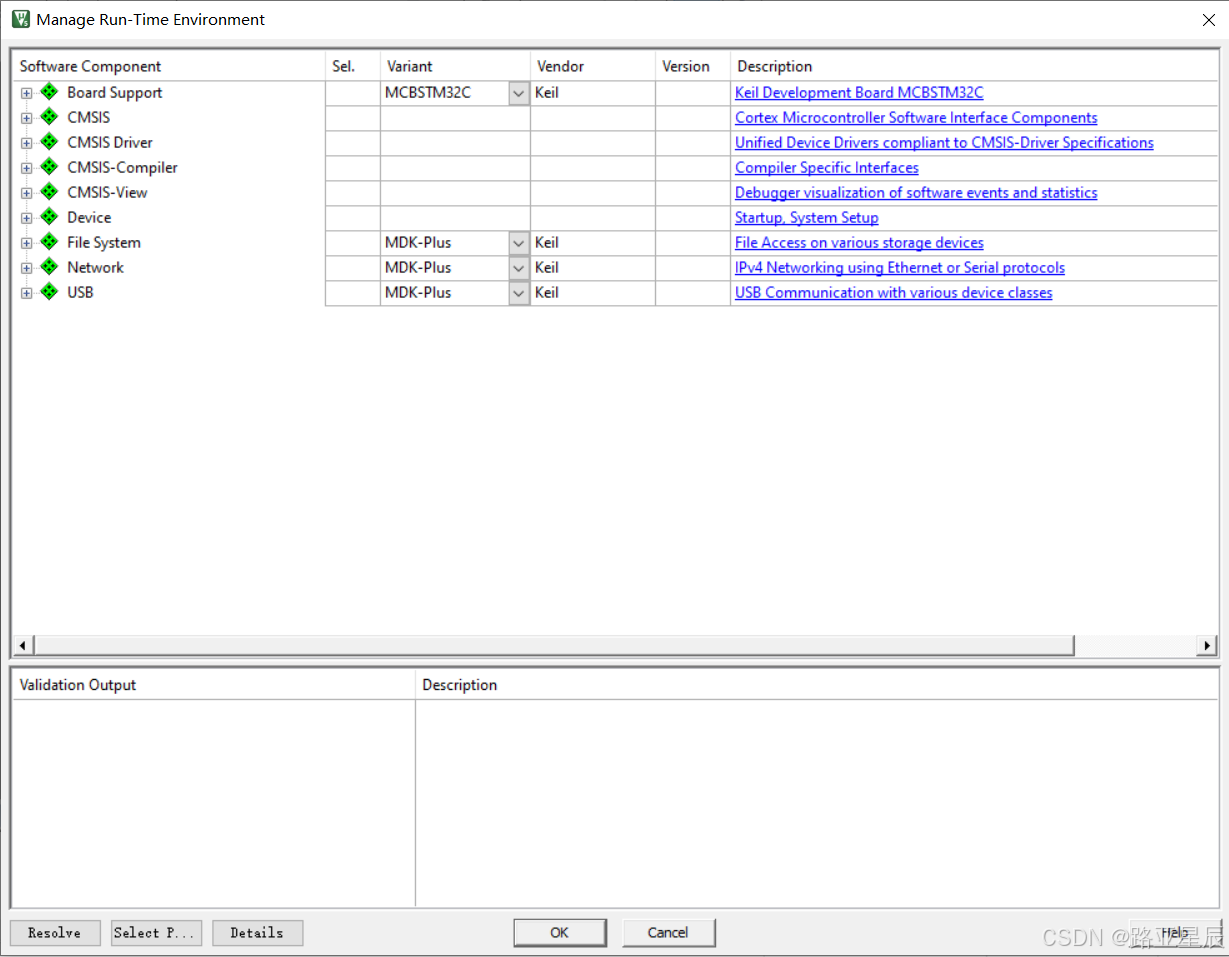The height and width of the screenshot is (957, 1229).
Task: Open File Access on various storage devices link
Action: coord(859,242)
